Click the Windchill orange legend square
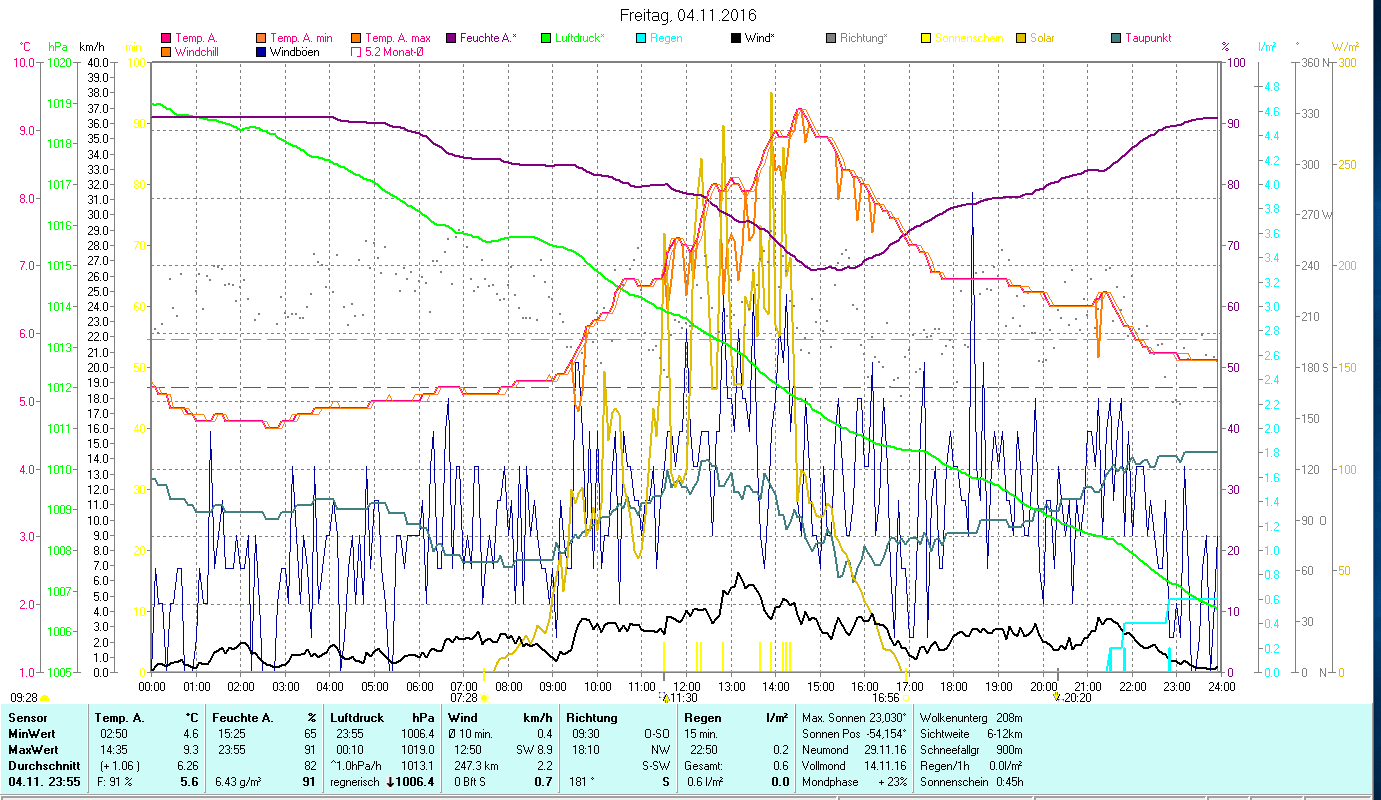The image size is (1381, 800). click(x=166, y=51)
